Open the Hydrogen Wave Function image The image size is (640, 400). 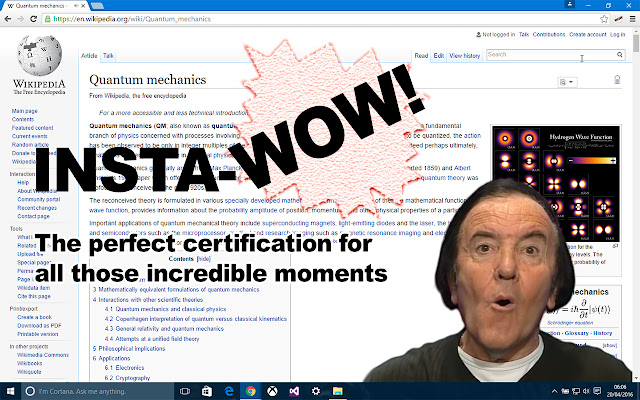[x=556, y=183]
